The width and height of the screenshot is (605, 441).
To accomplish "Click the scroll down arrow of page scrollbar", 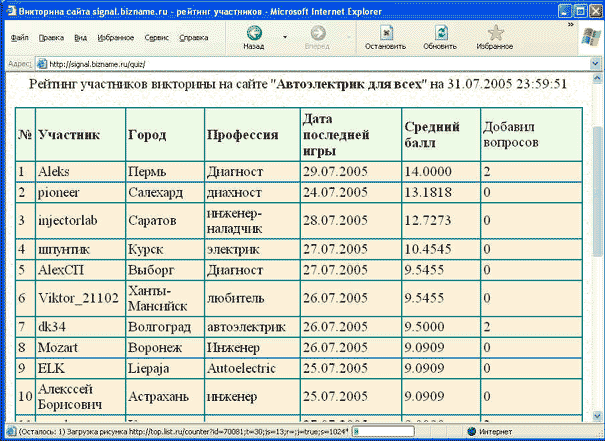I will coord(597,416).
